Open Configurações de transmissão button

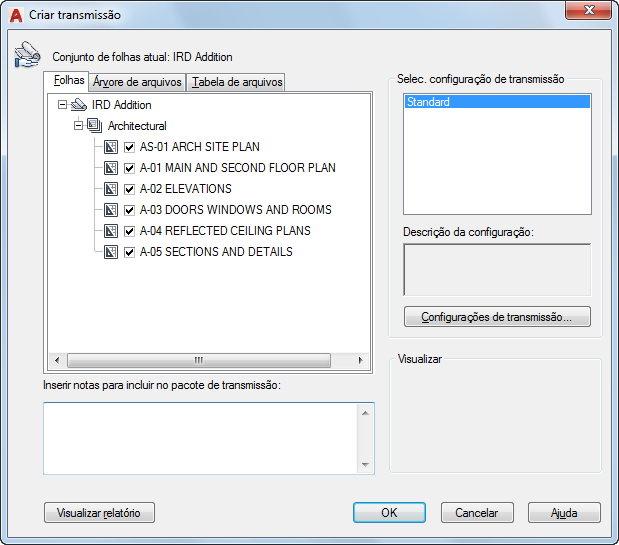click(497, 317)
